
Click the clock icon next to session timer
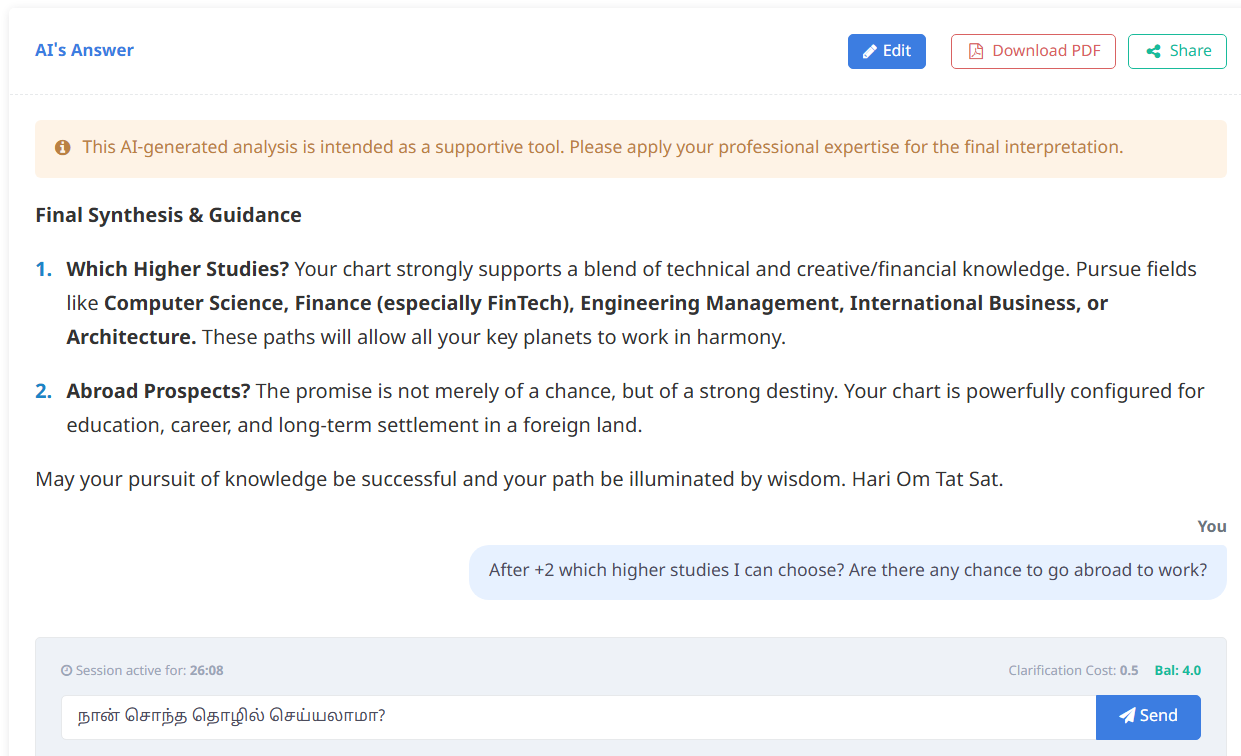[66, 670]
